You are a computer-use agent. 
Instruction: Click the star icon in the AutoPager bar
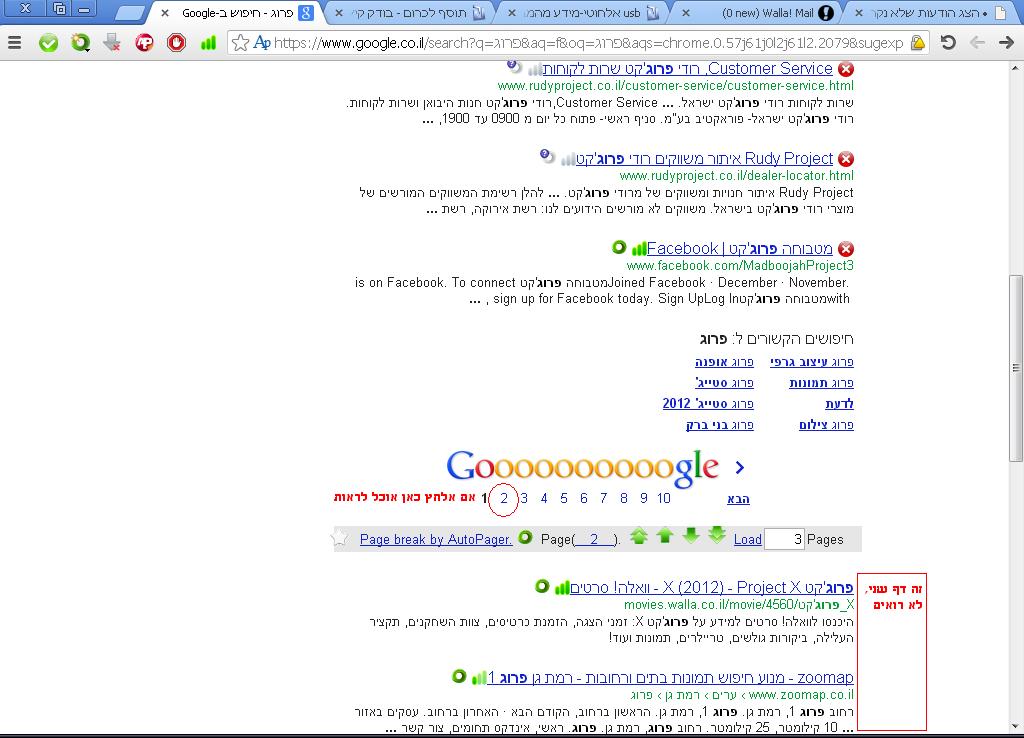[x=340, y=538]
